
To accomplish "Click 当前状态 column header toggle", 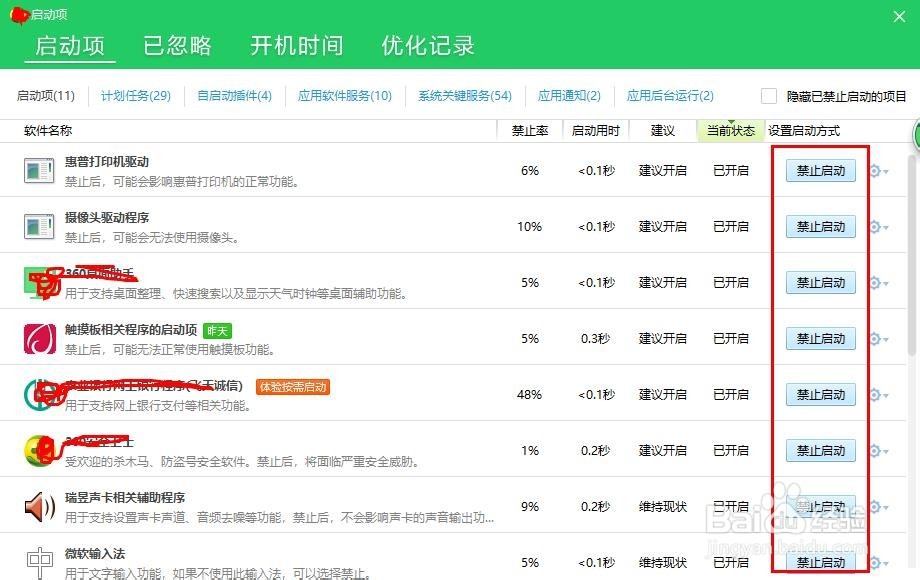I will click(x=730, y=130).
